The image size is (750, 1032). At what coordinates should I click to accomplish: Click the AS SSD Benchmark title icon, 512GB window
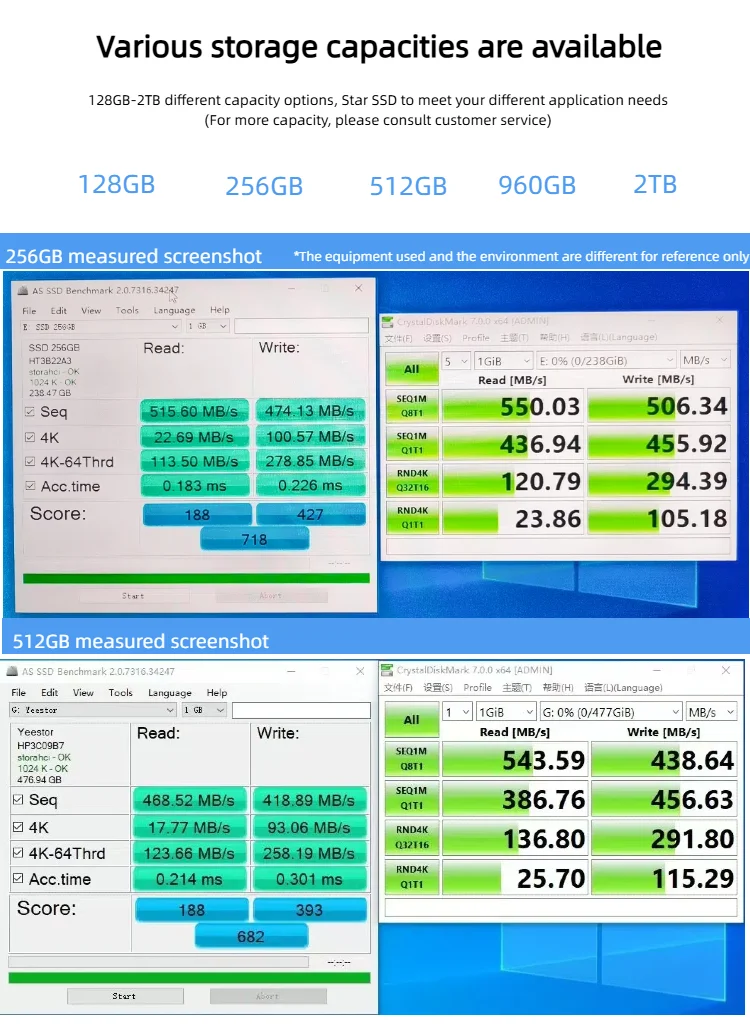click(x=12, y=671)
